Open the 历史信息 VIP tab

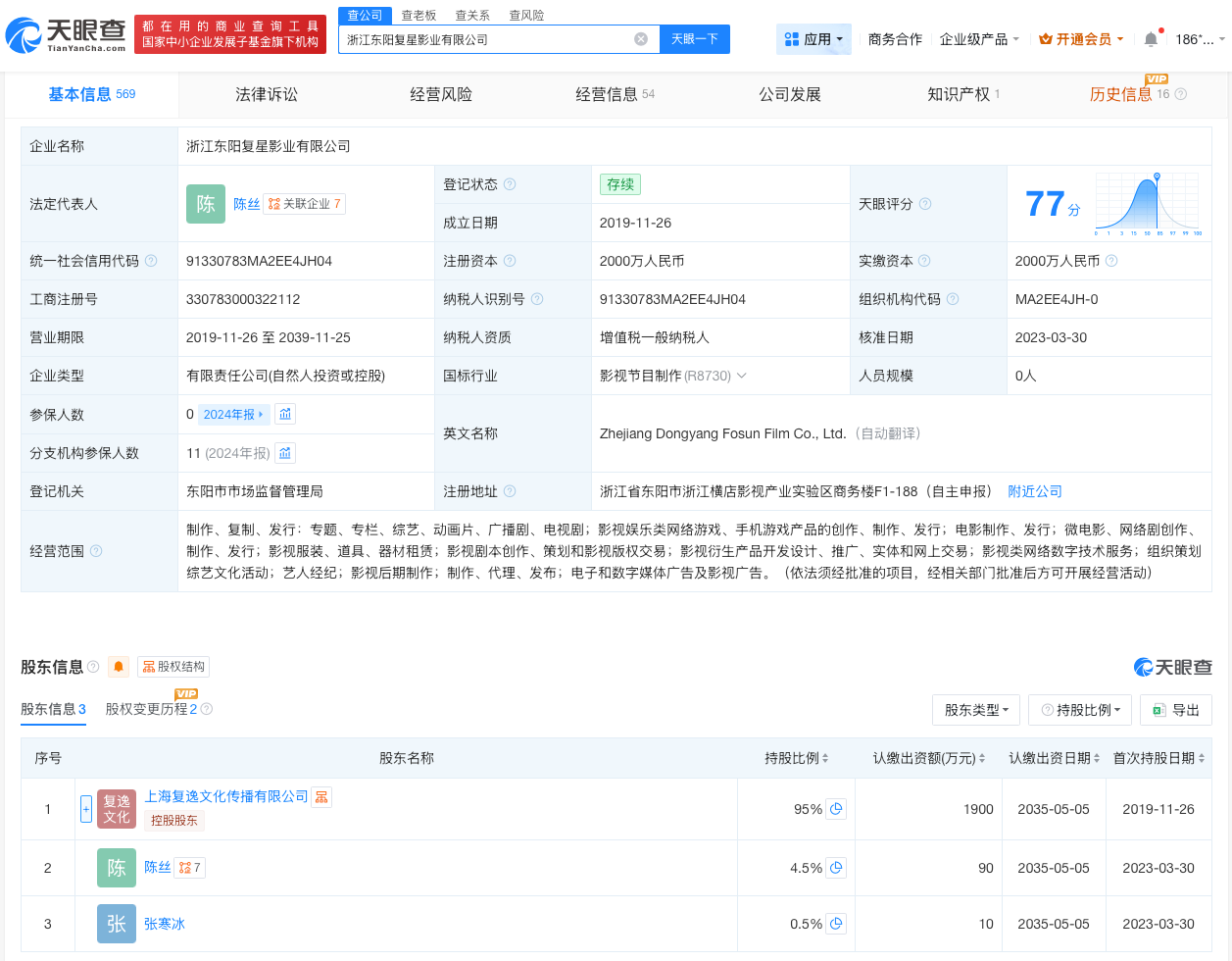pyautogui.click(x=1129, y=94)
